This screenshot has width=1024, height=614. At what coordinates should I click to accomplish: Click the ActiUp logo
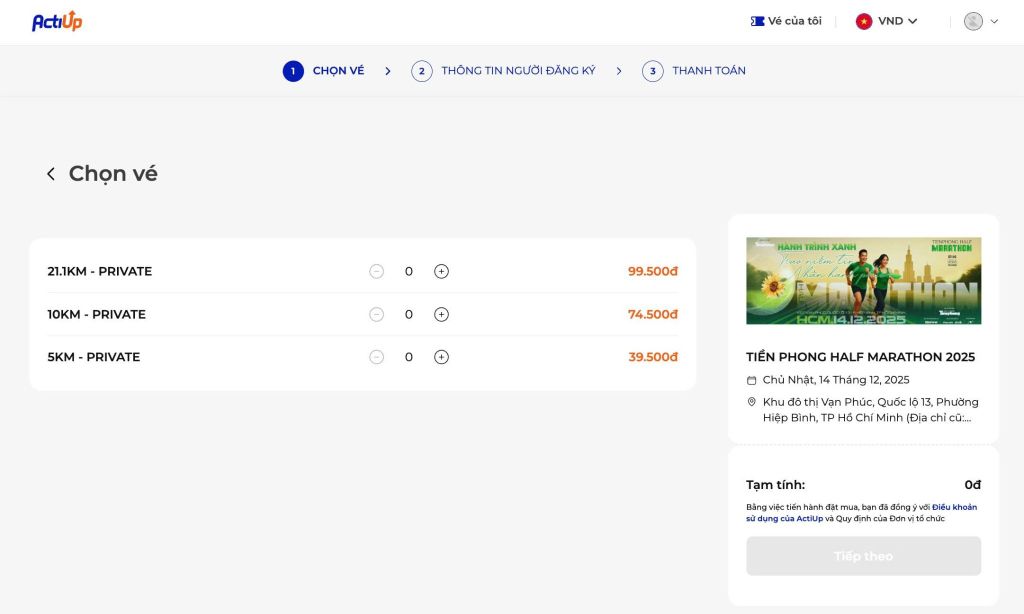(57, 21)
